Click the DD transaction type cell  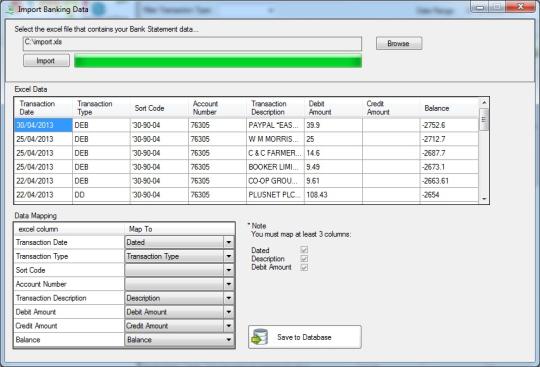point(101,195)
